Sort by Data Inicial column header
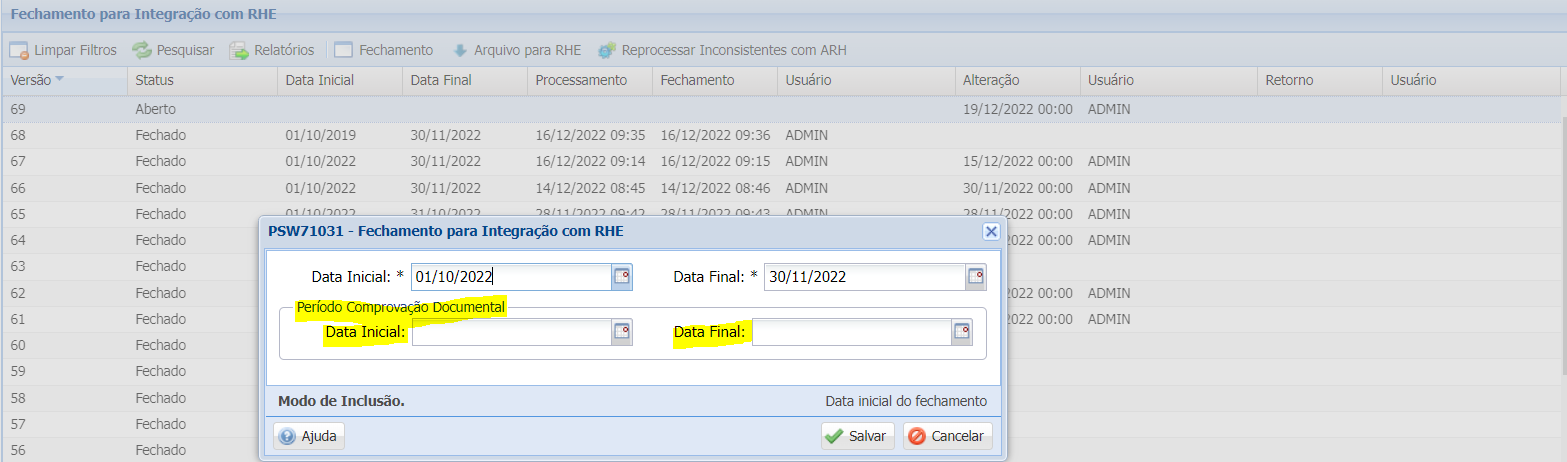This screenshot has width=1567, height=462. pos(340,80)
